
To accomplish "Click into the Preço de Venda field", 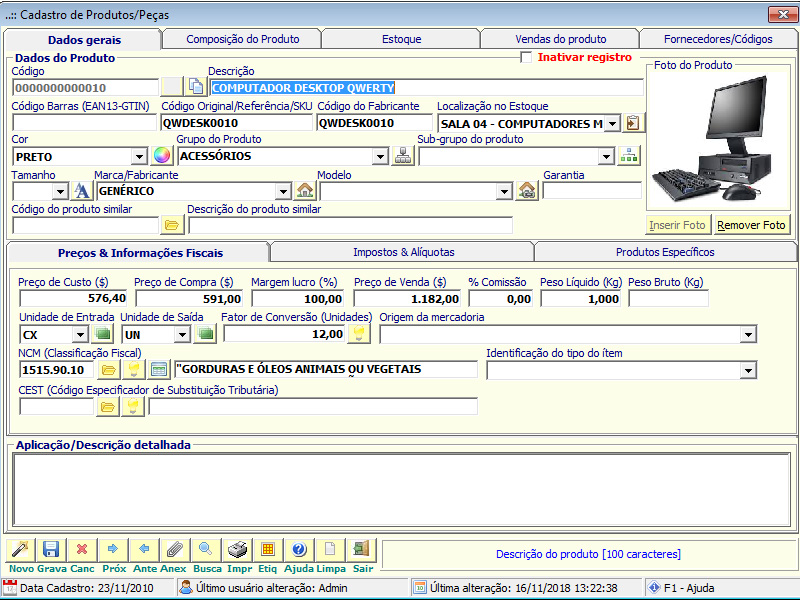I will coord(408,298).
